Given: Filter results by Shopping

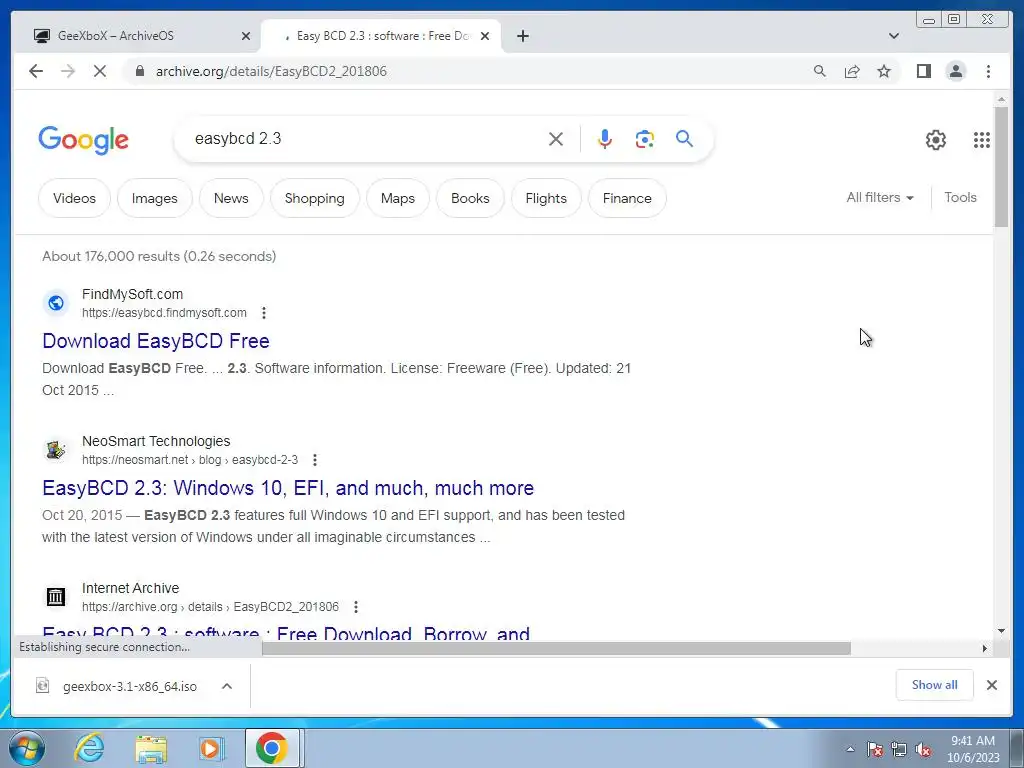Looking at the screenshot, I should [x=315, y=198].
